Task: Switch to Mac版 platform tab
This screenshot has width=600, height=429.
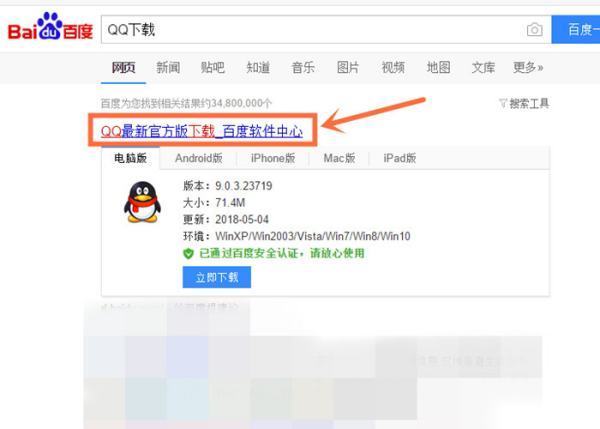Action: [339, 158]
